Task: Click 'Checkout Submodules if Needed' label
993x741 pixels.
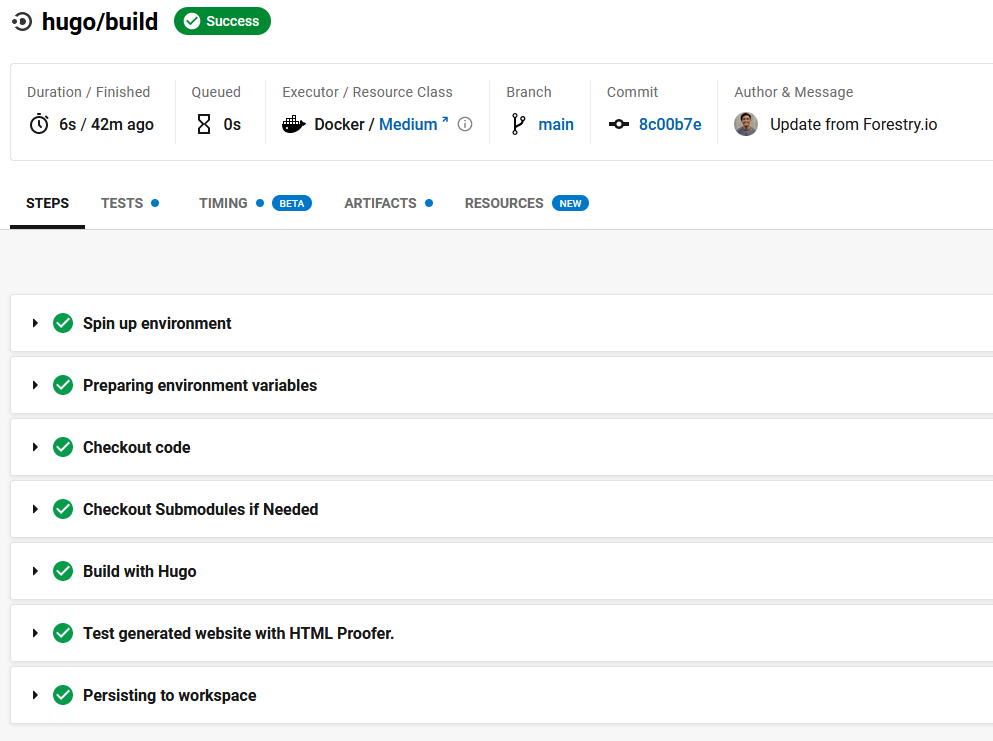Action: [x=201, y=510]
